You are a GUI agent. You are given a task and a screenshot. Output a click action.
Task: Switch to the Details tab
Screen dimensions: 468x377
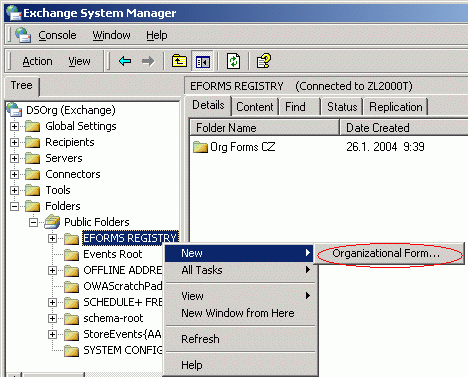pos(208,105)
